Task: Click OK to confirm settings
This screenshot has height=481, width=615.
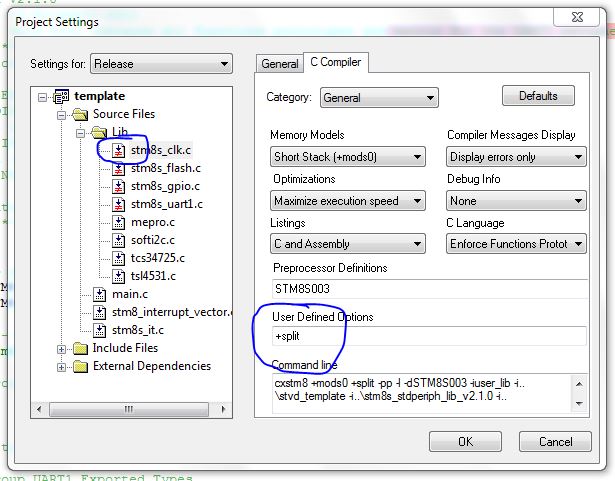Action: click(465, 442)
